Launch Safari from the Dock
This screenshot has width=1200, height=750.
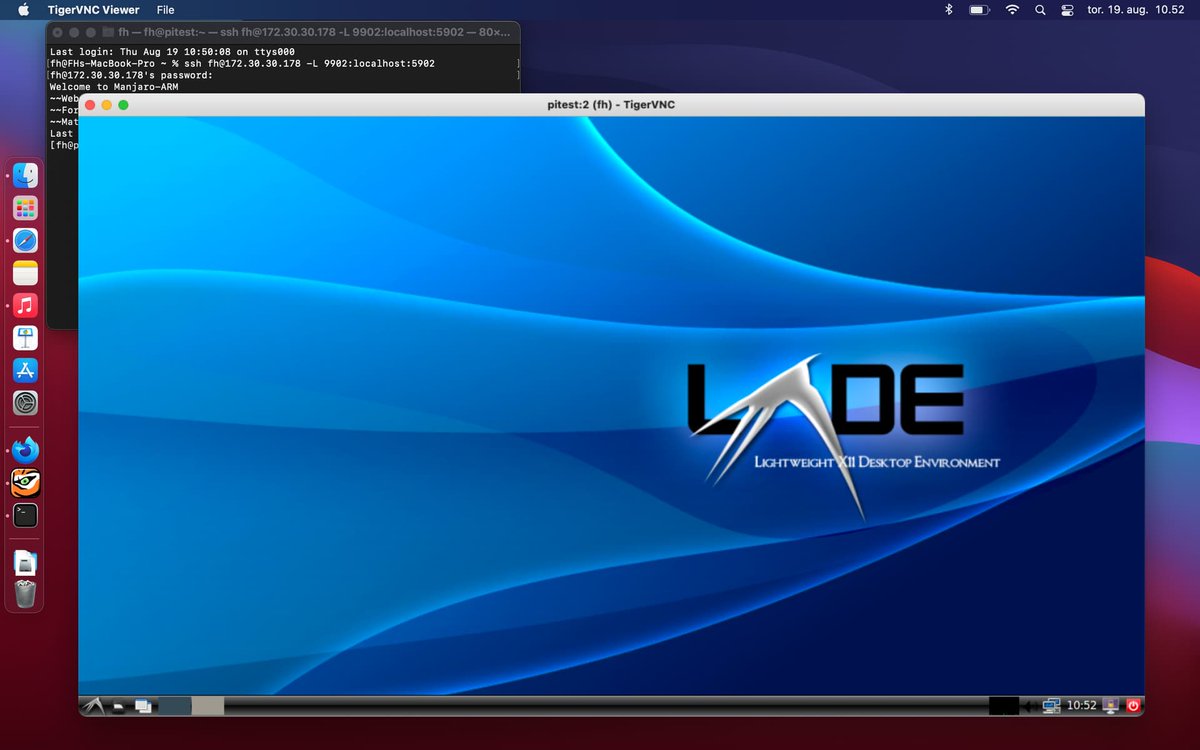point(25,240)
